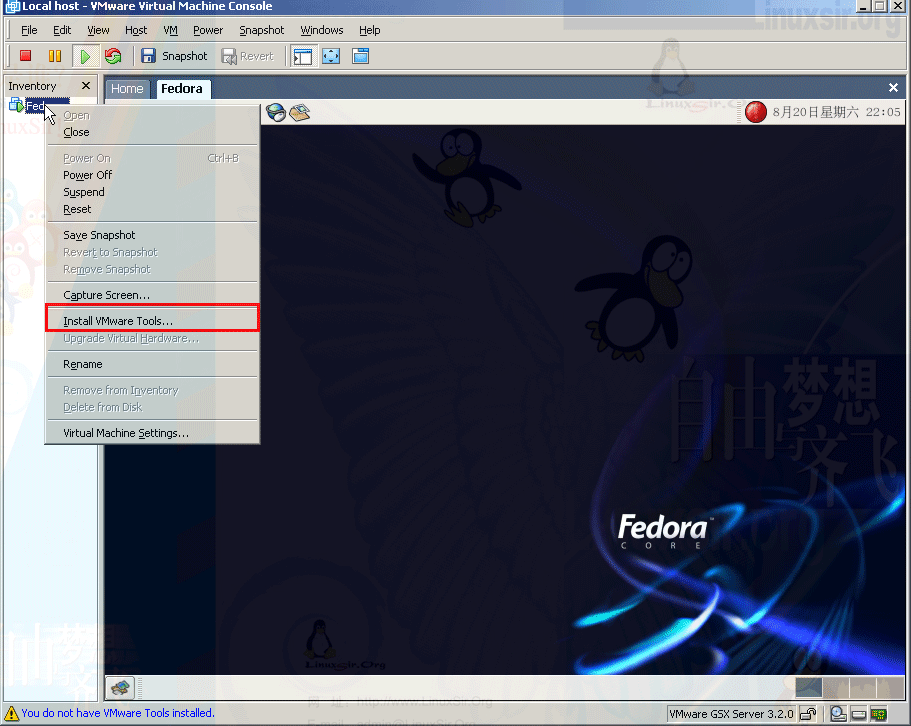Click the Revert toolbar button

click(248, 56)
